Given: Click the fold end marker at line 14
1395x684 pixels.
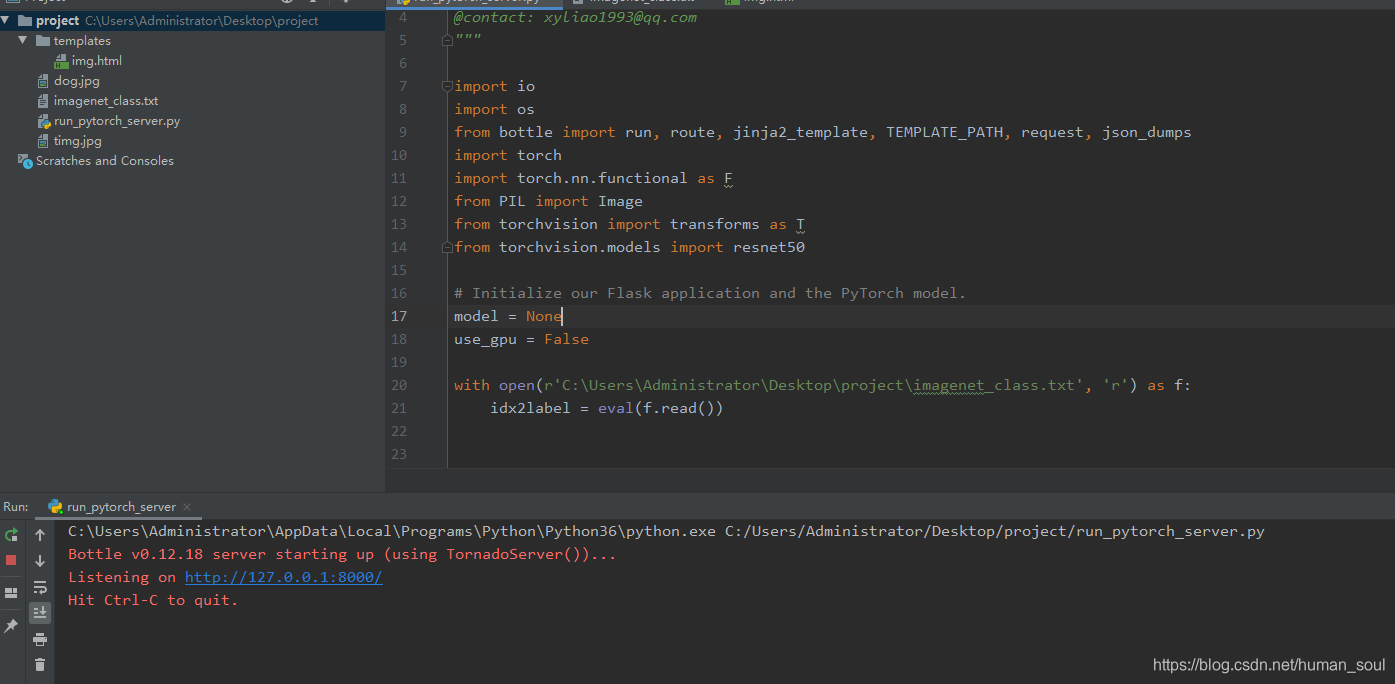Looking at the screenshot, I should [447, 247].
